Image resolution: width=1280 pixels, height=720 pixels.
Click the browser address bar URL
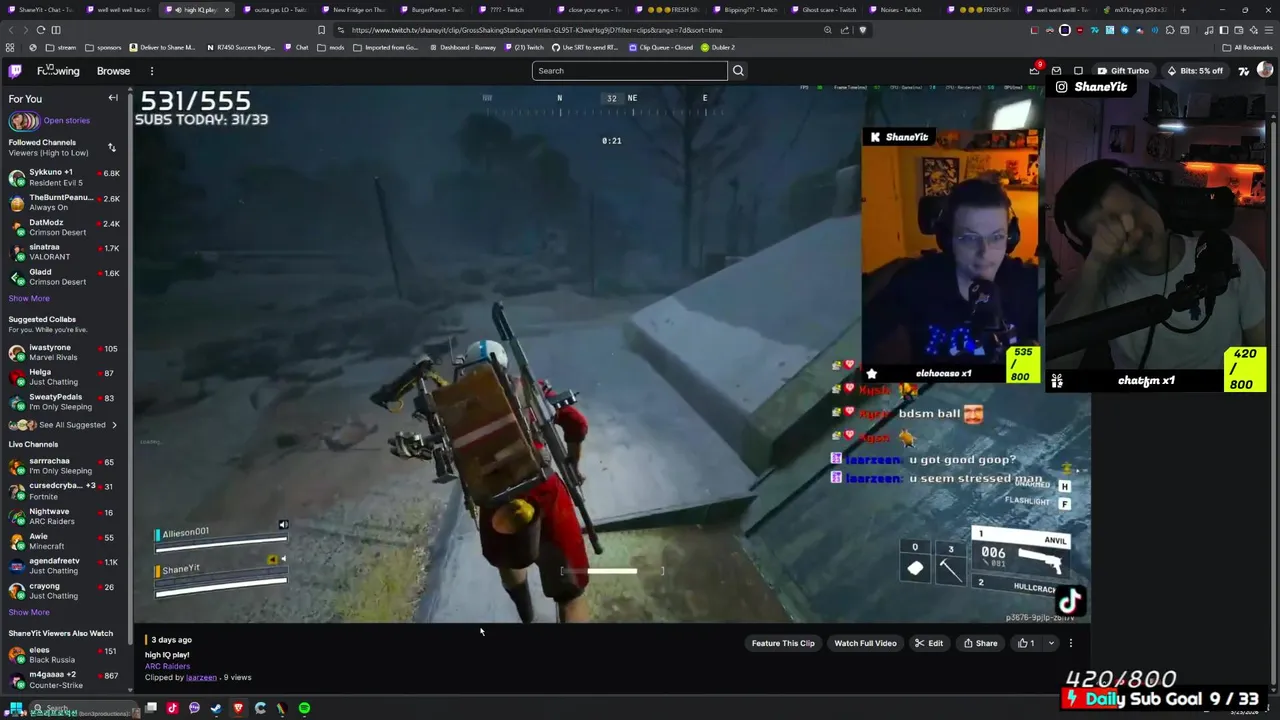[537, 30]
